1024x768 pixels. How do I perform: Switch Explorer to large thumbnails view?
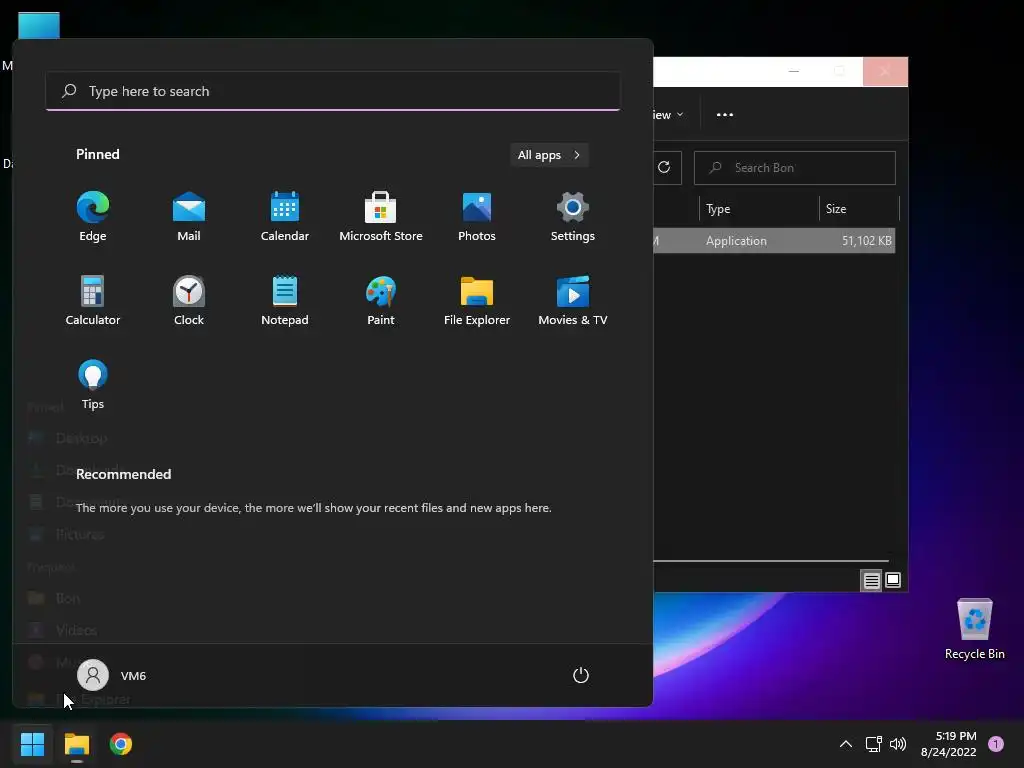tap(893, 580)
